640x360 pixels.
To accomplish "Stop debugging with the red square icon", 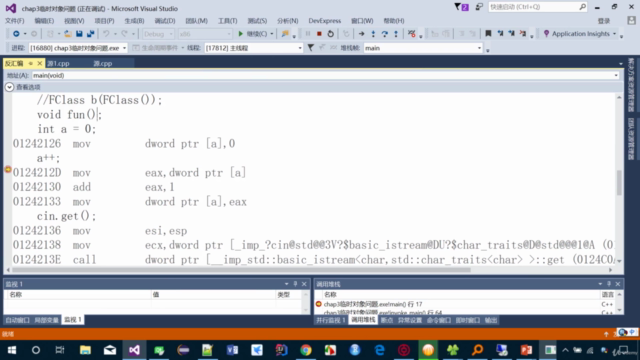I will coord(319,34).
